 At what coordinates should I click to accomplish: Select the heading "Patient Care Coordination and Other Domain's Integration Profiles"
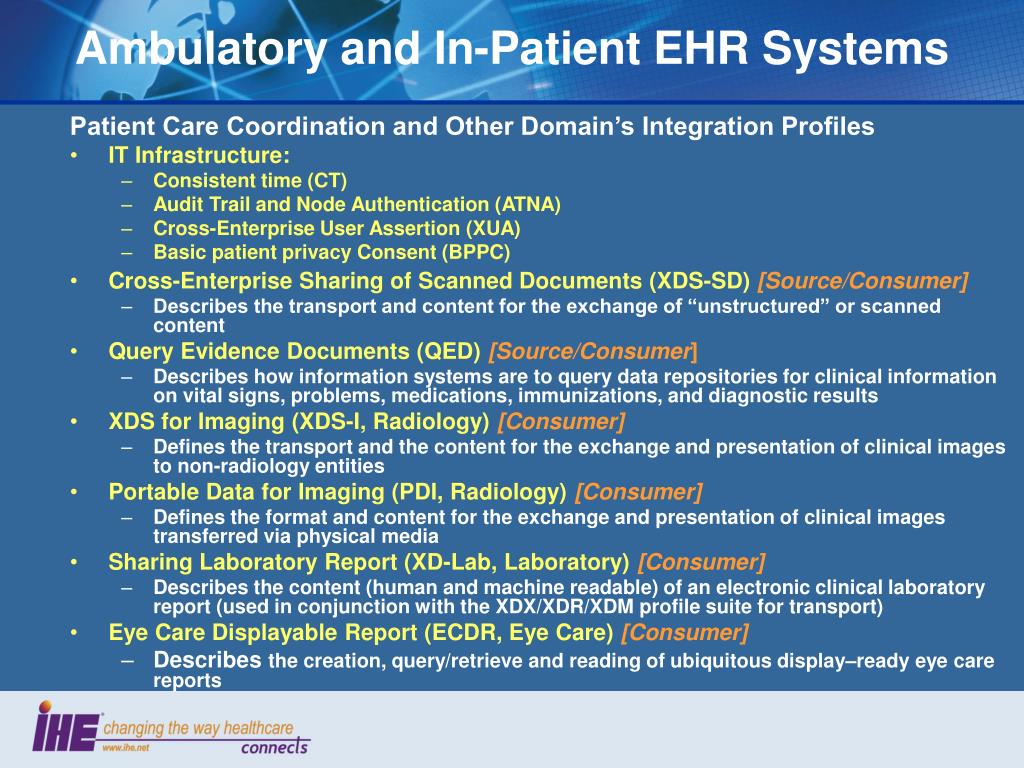point(472,126)
